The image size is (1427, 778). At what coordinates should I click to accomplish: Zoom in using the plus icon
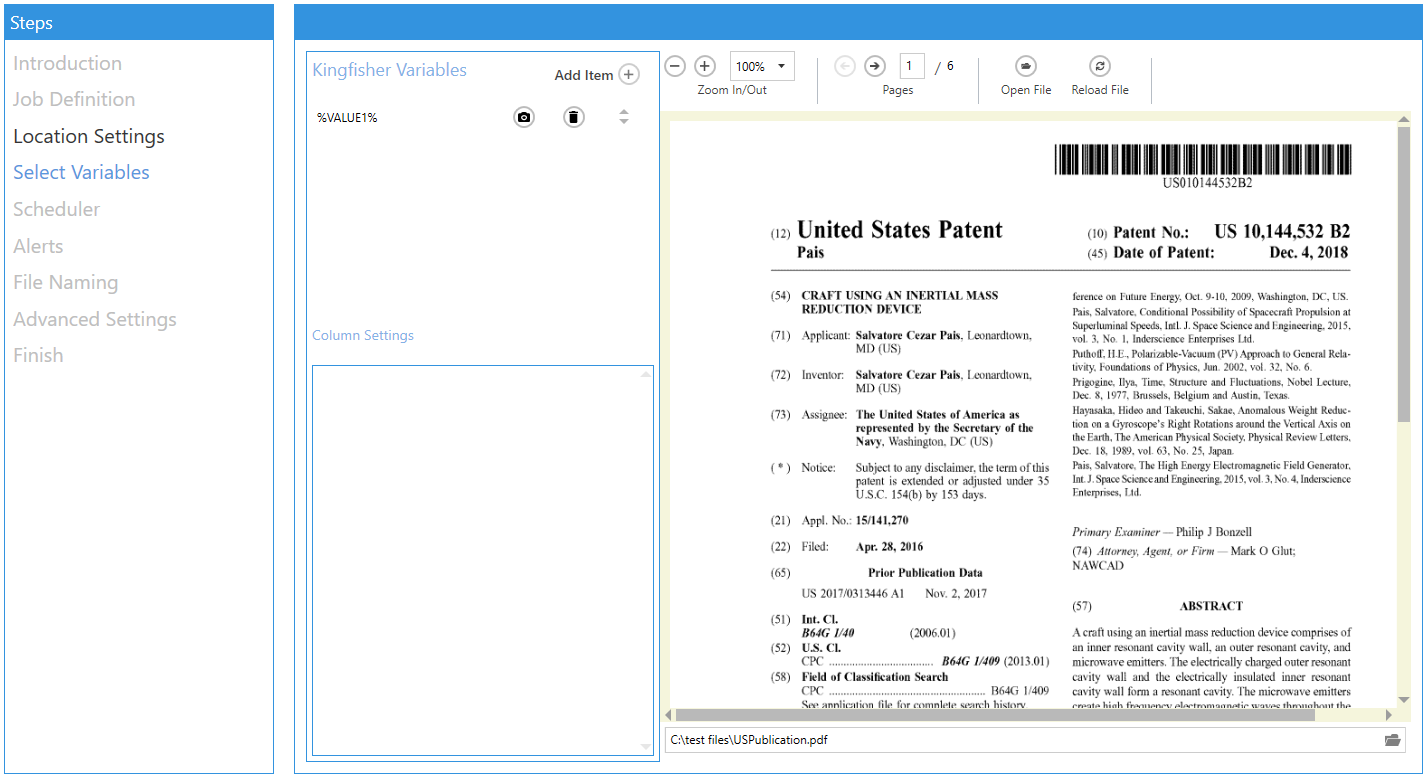(x=705, y=65)
